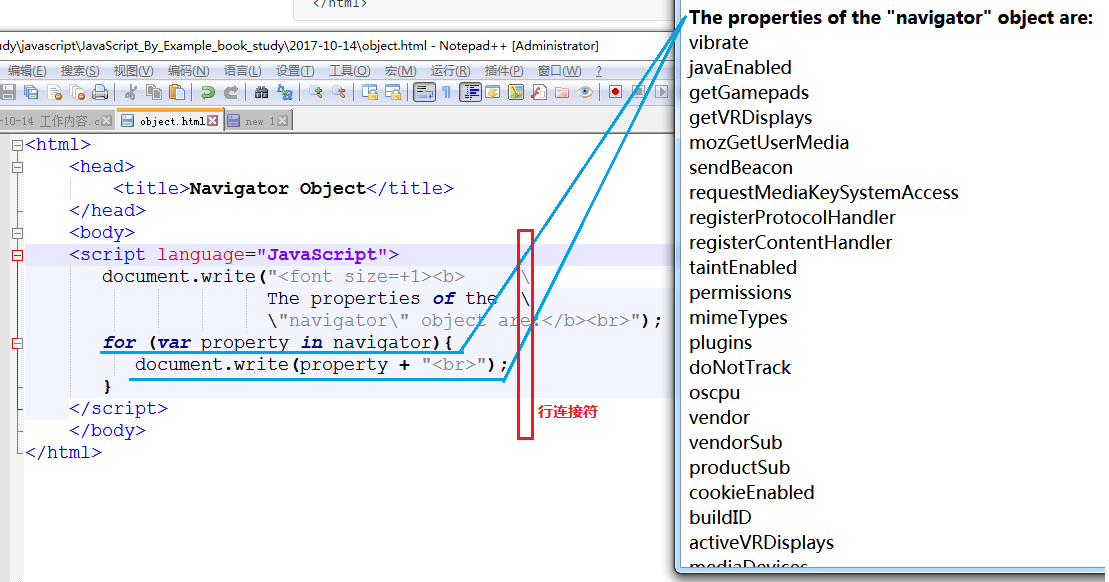
Task: Click the Paste icon in the toolbar
Action: coord(176,92)
